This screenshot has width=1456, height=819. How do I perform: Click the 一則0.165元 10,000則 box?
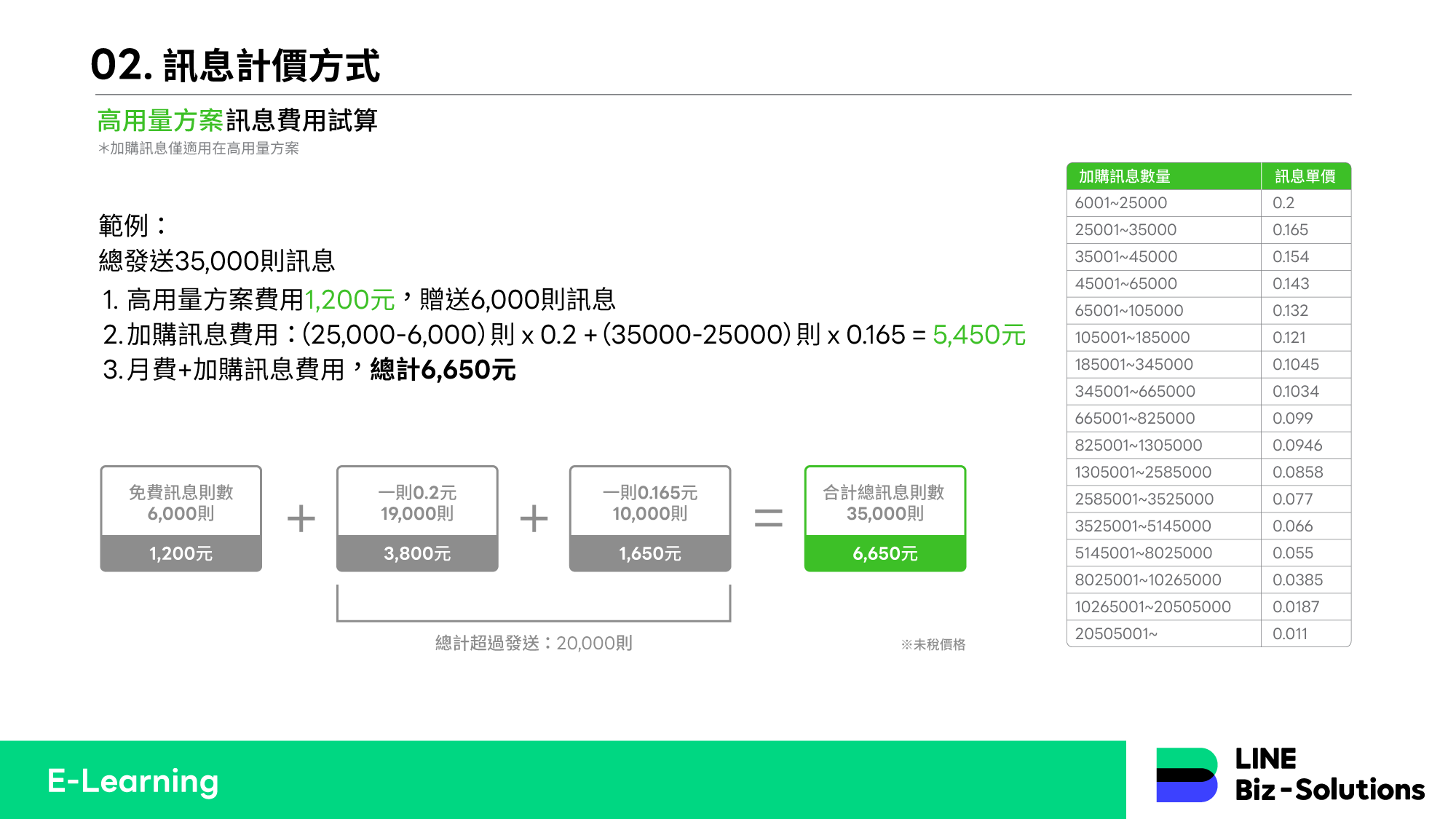650,502
